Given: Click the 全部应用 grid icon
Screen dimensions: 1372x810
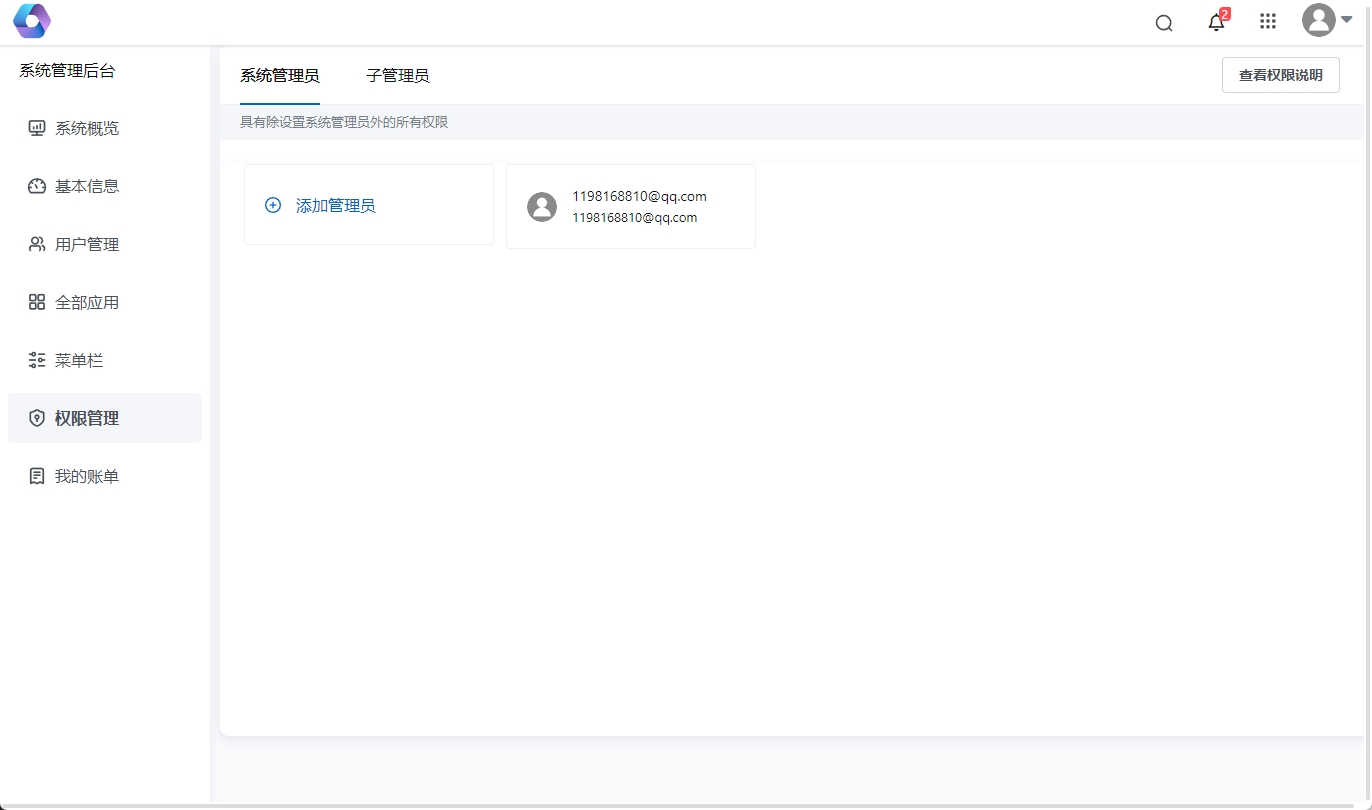Looking at the screenshot, I should [37, 302].
